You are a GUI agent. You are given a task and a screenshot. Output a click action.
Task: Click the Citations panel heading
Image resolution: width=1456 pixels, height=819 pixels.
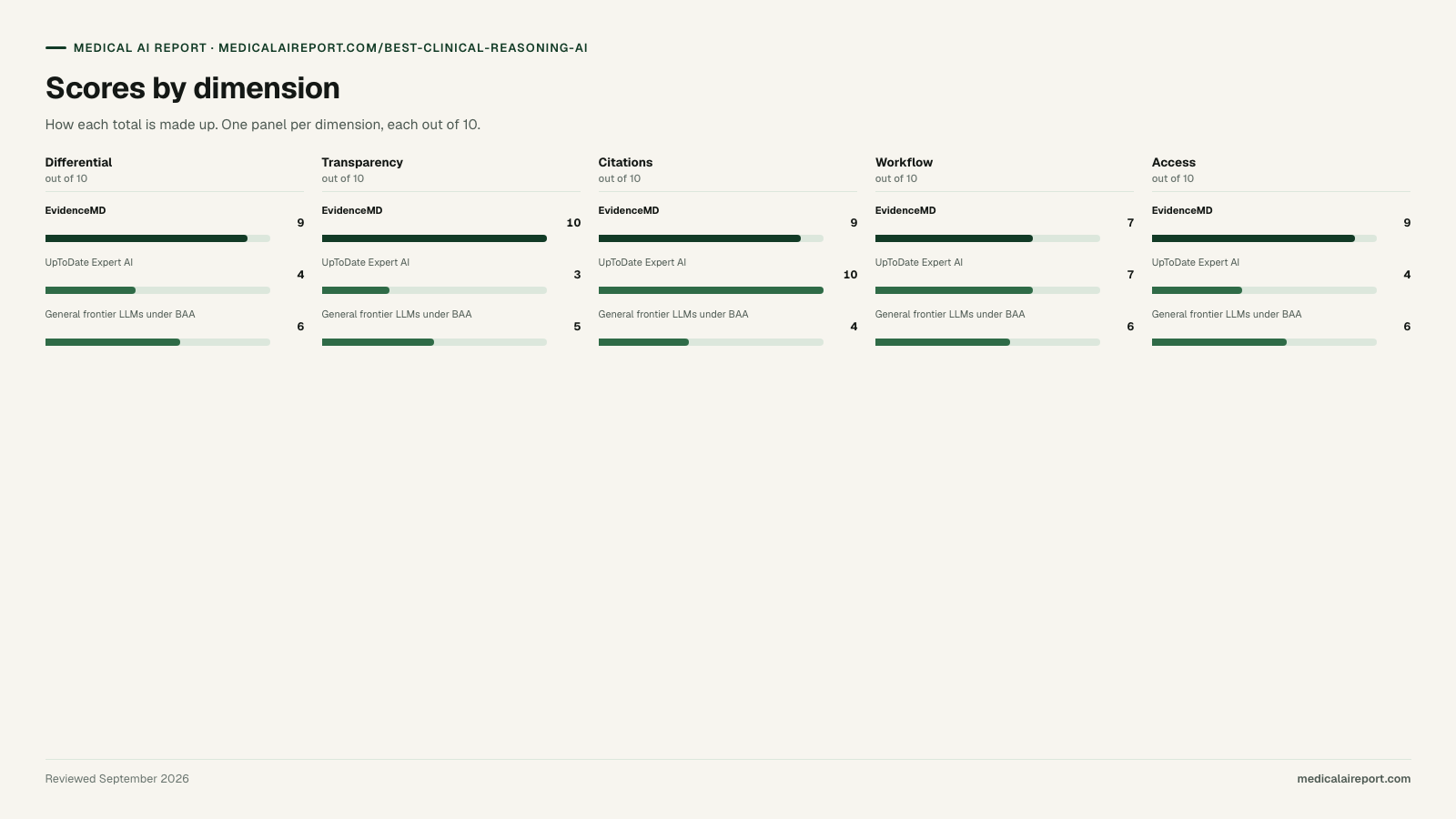(625, 163)
